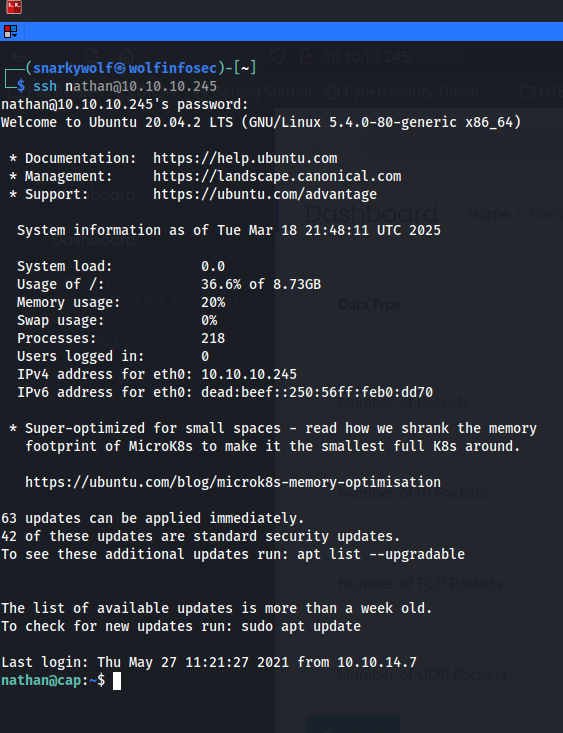
Task: Open the https://help.ubuntu.com link
Action: pos(245,158)
